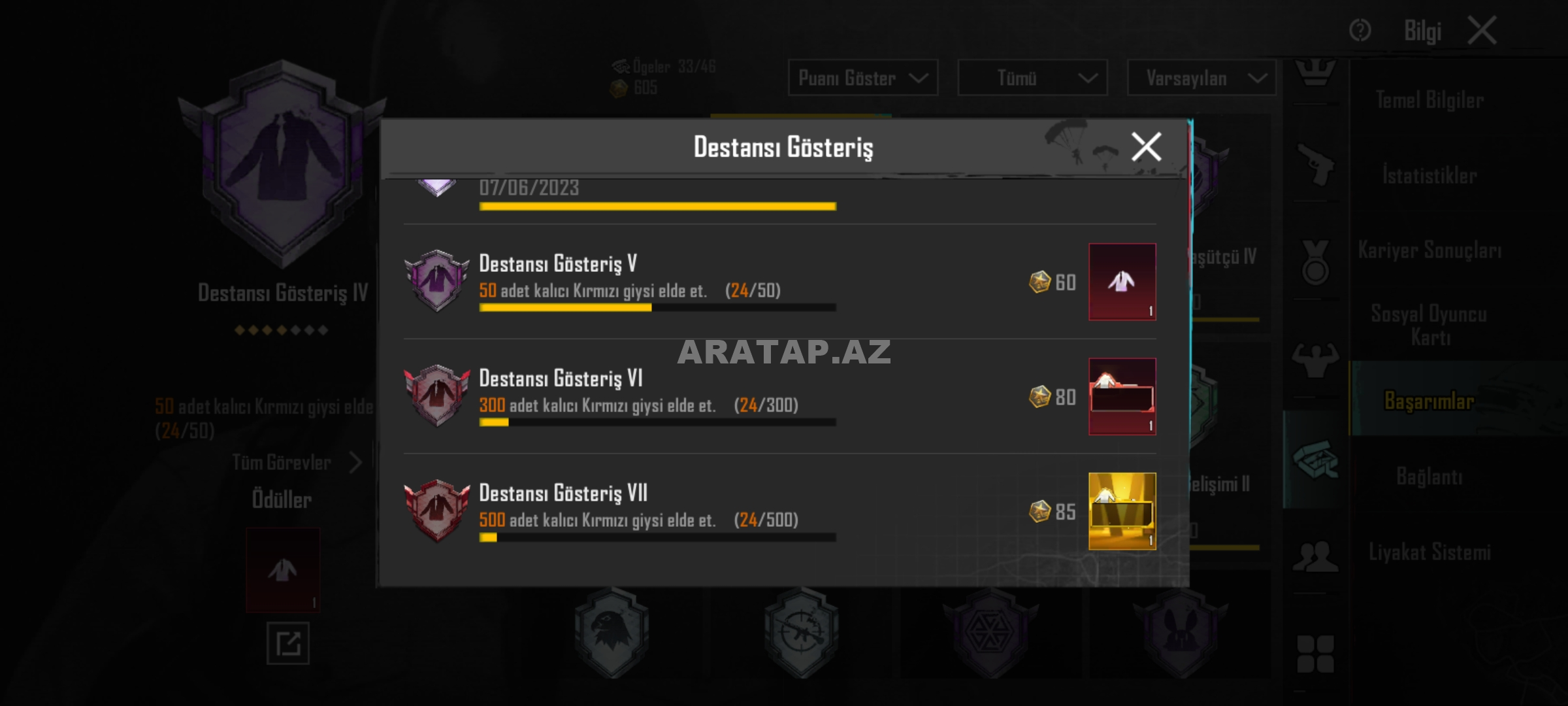Click the Bilgi help button

1422,30
